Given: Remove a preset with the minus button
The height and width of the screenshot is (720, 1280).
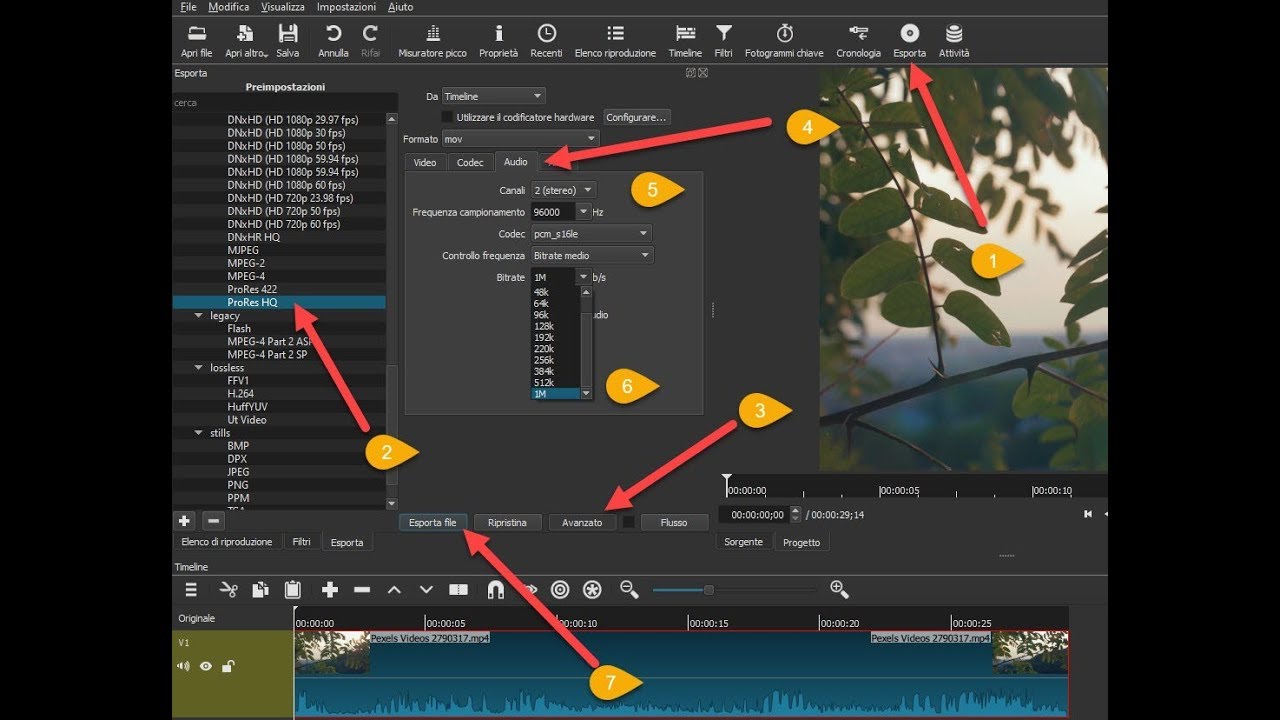Looking at the screenshot, I should [x=213, y=521].
